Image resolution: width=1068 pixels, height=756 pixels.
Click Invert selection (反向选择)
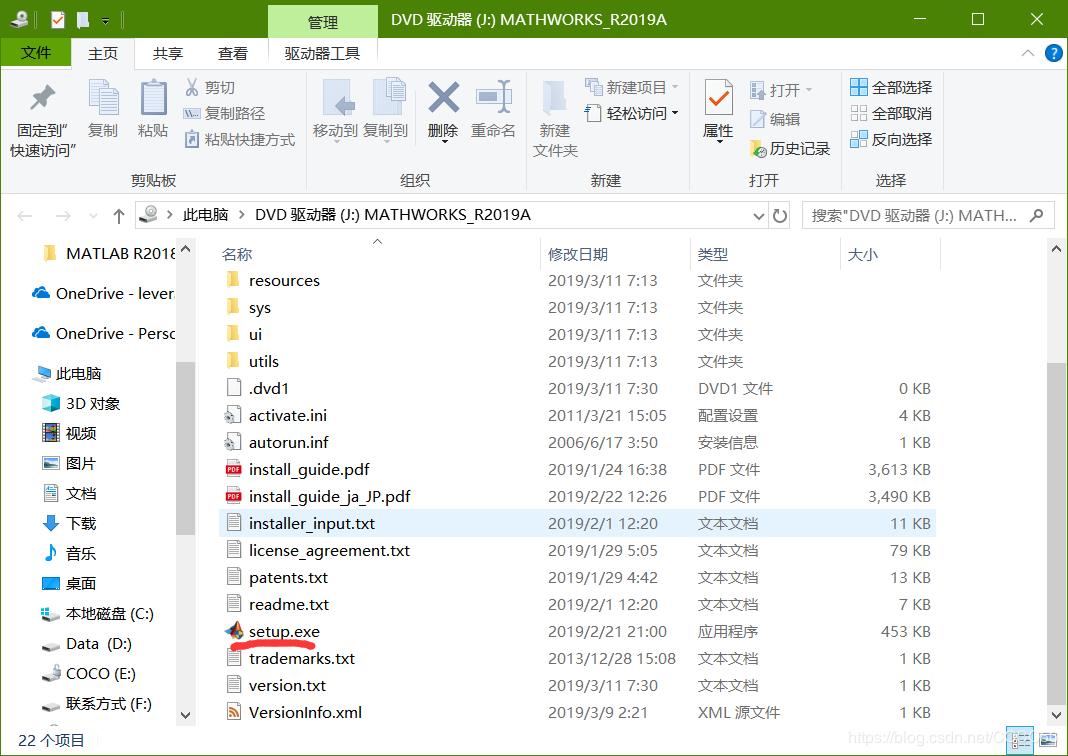tap(892, 140)
